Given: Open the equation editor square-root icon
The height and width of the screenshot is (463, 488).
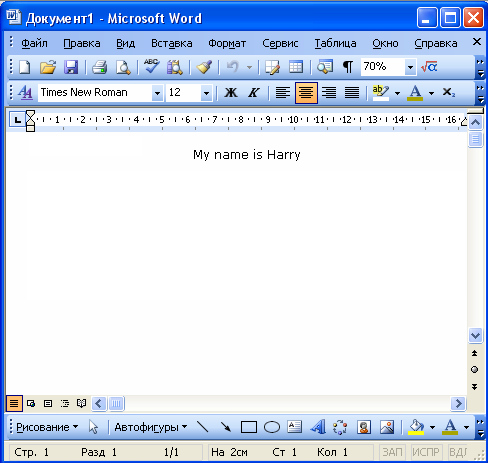Looking at the screenshot, I should click(429, 67).
